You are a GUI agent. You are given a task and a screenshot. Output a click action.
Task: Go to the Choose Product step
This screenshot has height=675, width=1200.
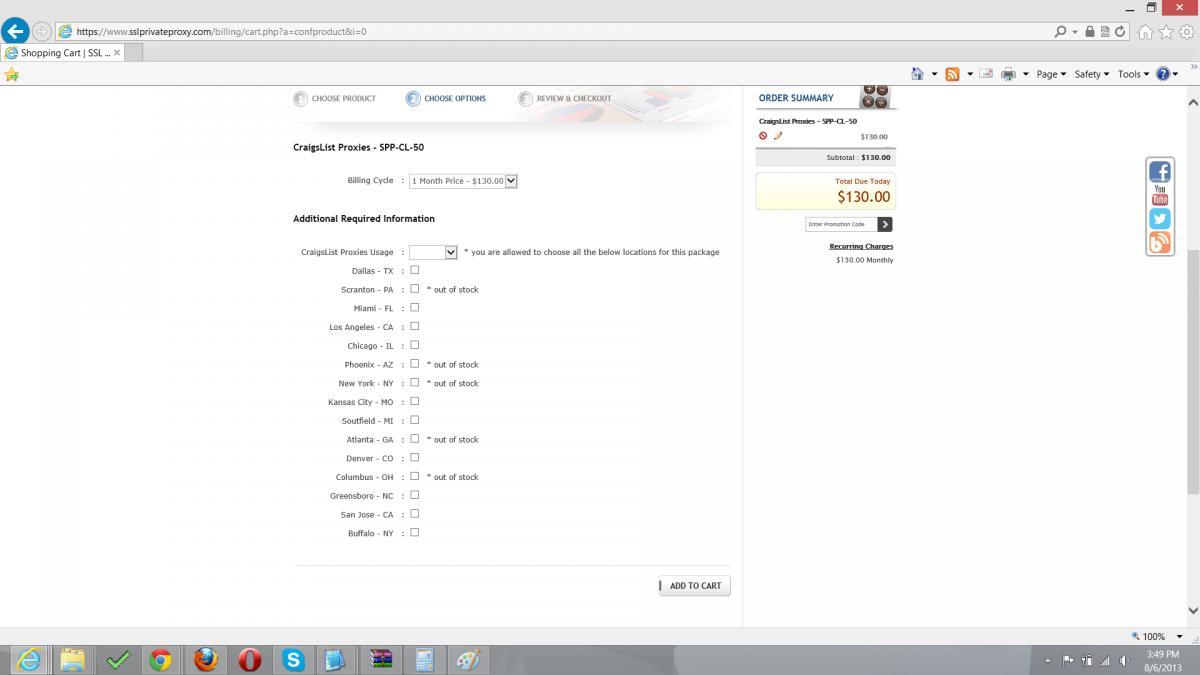click(335, 98)
